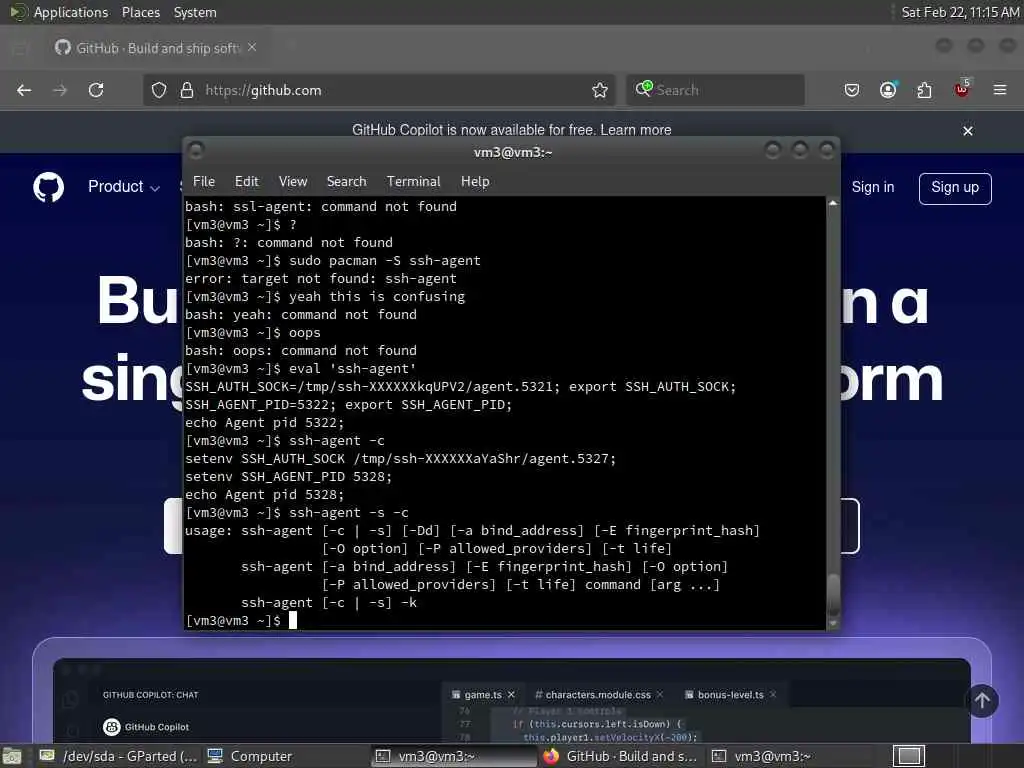Show site security padlock info
This screenshot has width=1024, height=768.
[x=187, y=90]
